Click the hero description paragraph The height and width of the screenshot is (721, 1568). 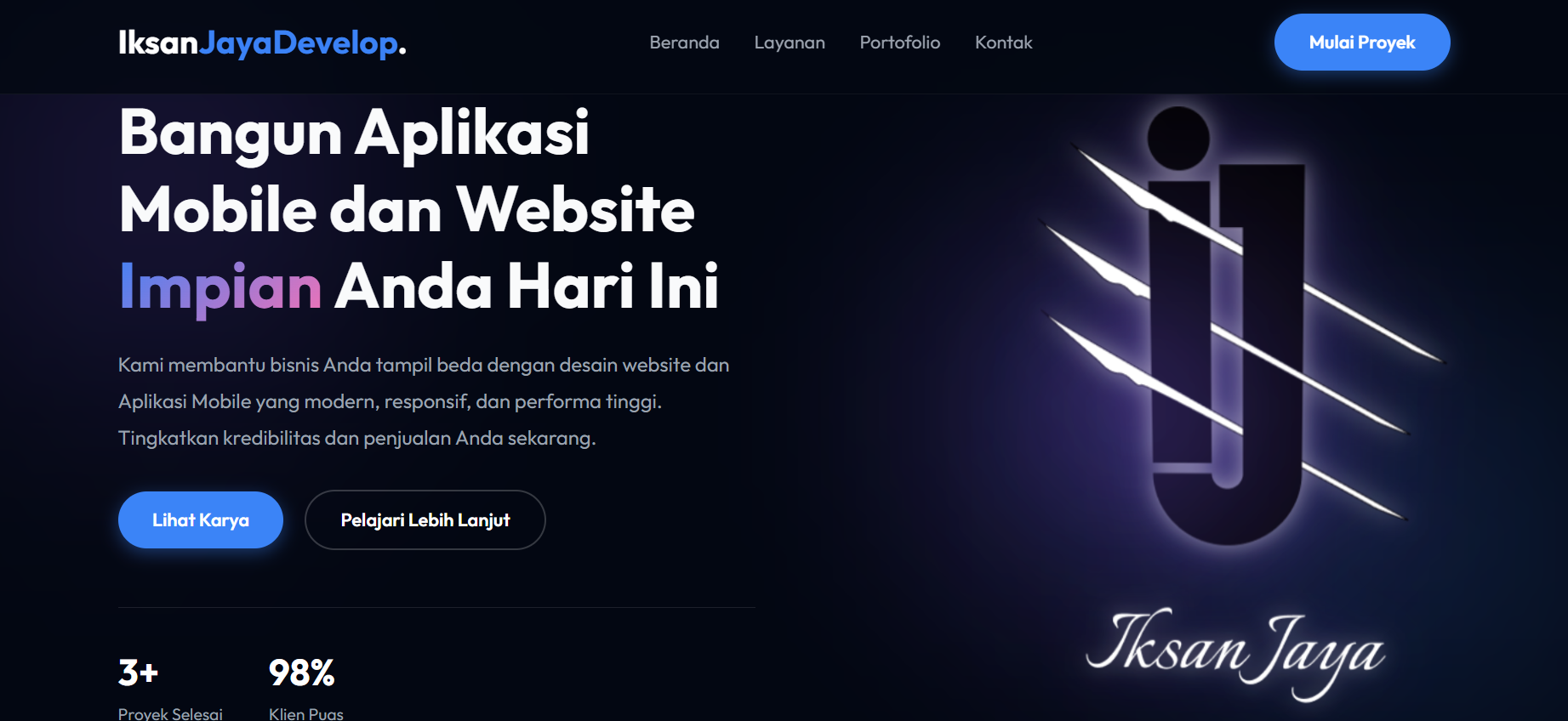(x=424, y=401)
